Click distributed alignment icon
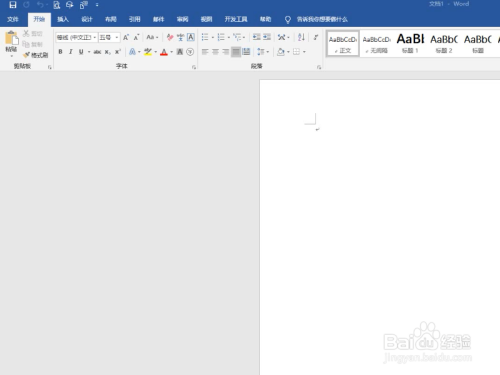Image resolution: width=500 pixels, height=375 pixels. (x=246, y=52)
